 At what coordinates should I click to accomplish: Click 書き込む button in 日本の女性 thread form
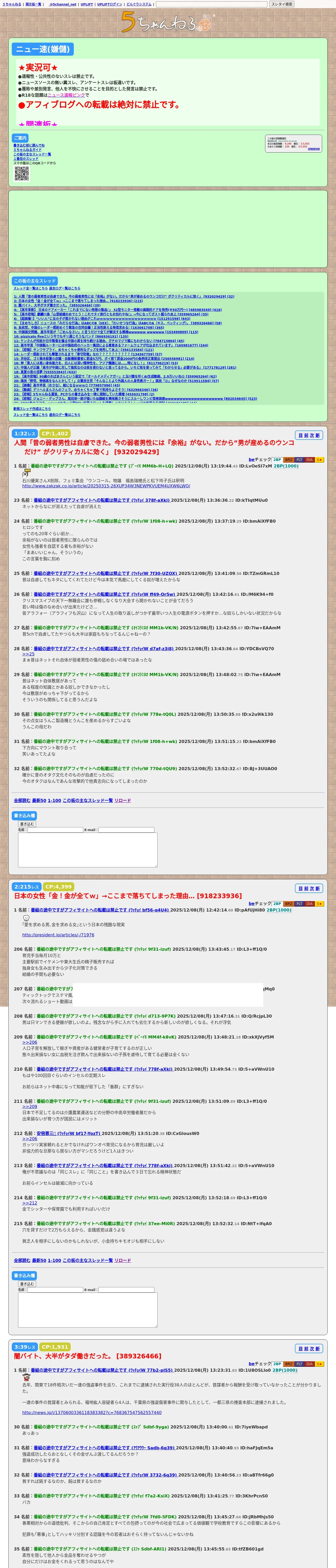point(27,1284)
